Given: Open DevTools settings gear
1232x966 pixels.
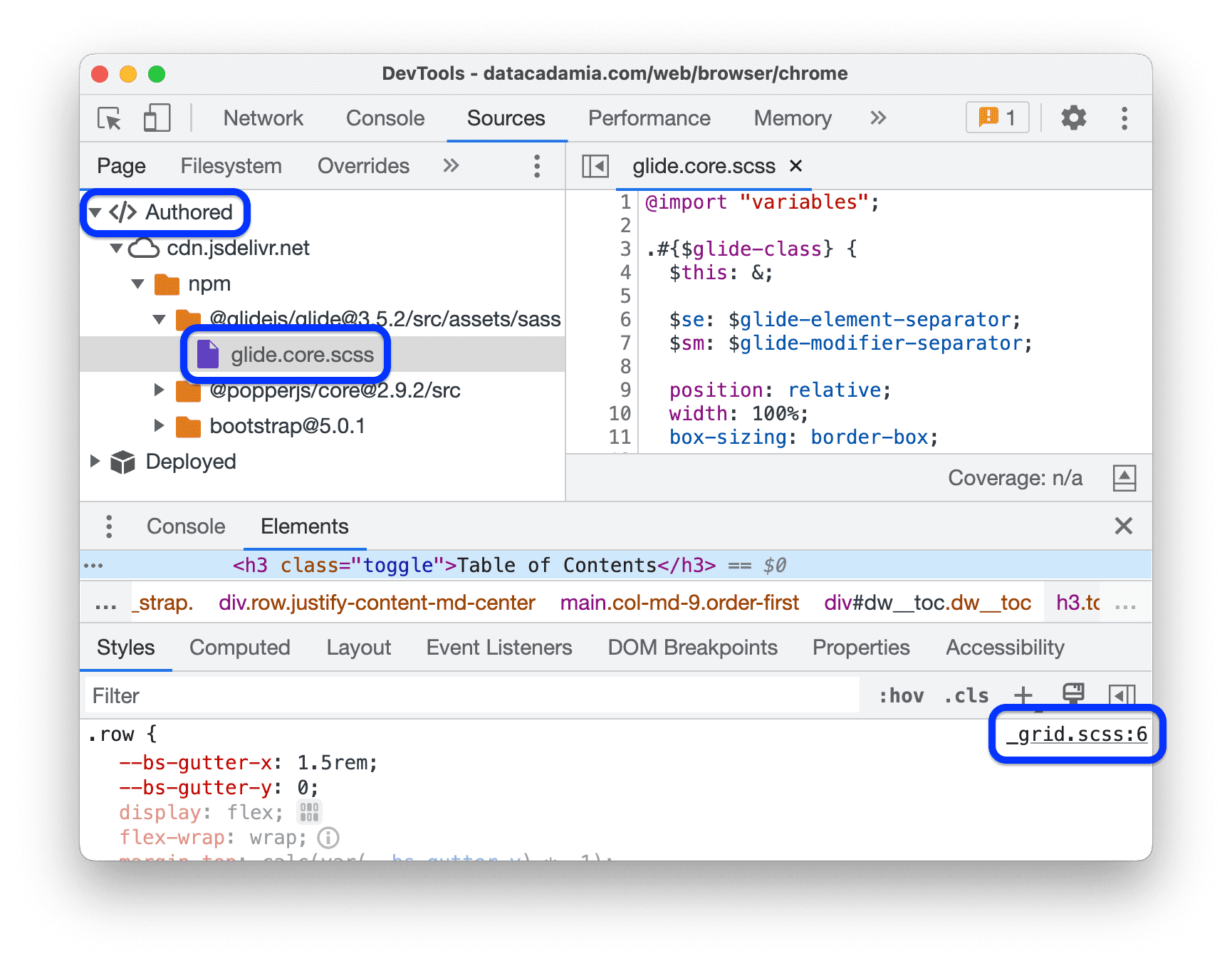Looking at the screenshot, I should tap(1073, 118).
